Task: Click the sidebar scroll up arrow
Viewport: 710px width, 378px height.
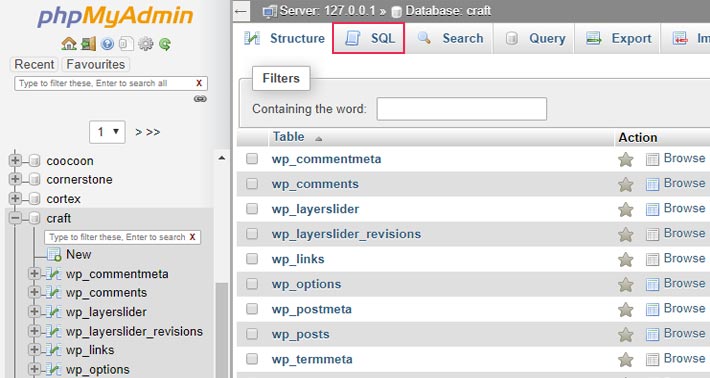Action: tap(221, 158)
